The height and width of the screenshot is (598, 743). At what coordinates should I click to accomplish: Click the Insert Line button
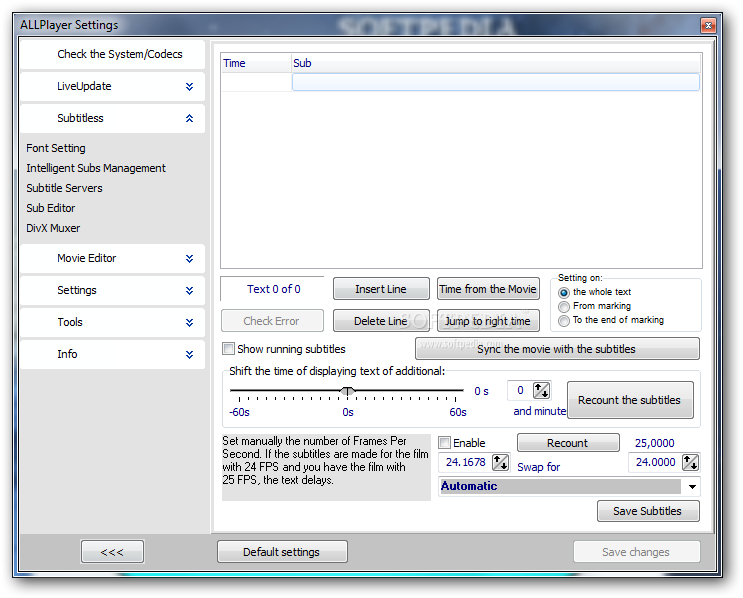coord(381,289)
